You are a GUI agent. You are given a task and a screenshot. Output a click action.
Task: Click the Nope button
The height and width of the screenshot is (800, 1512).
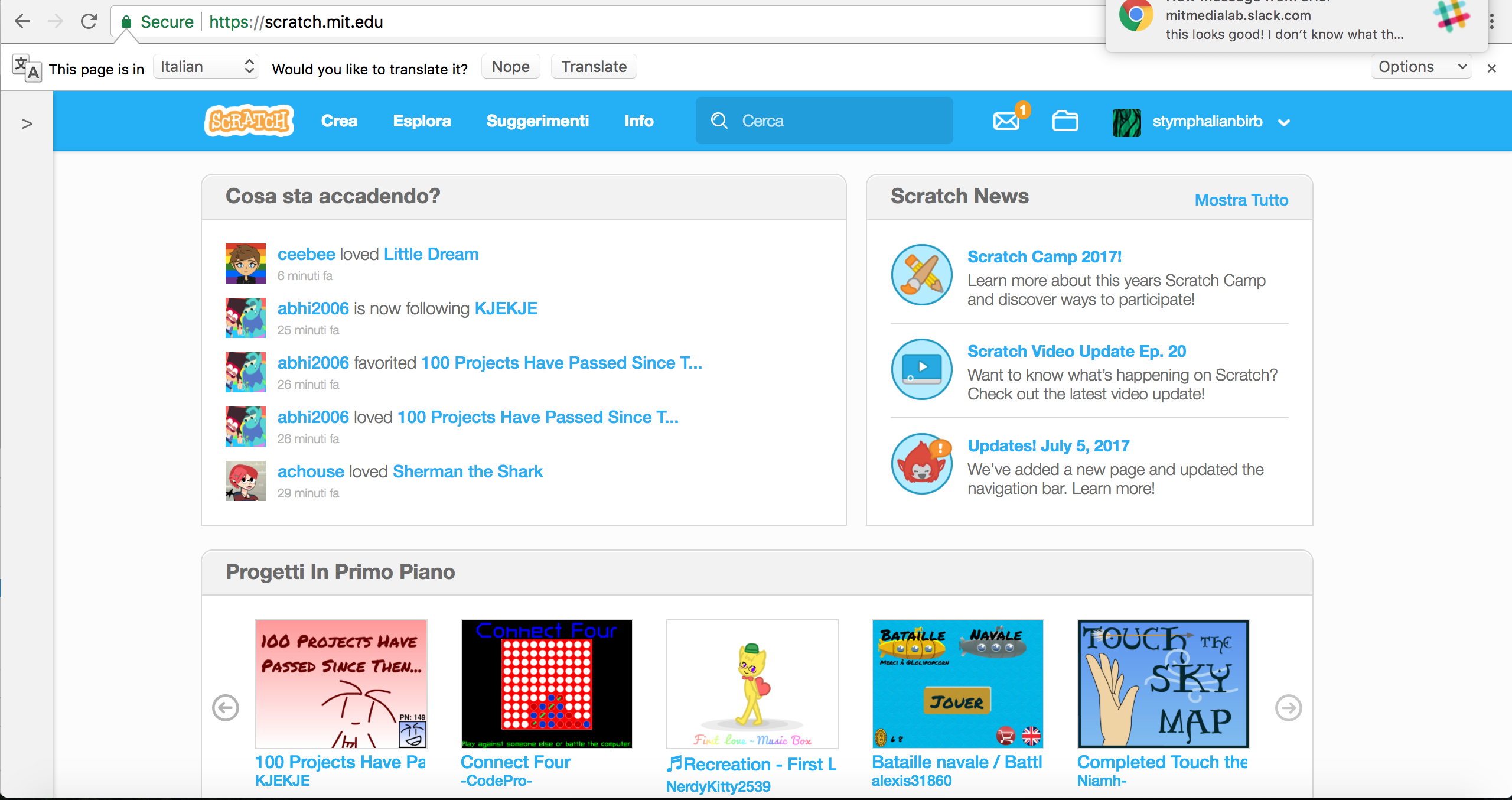tap(511, 67)
